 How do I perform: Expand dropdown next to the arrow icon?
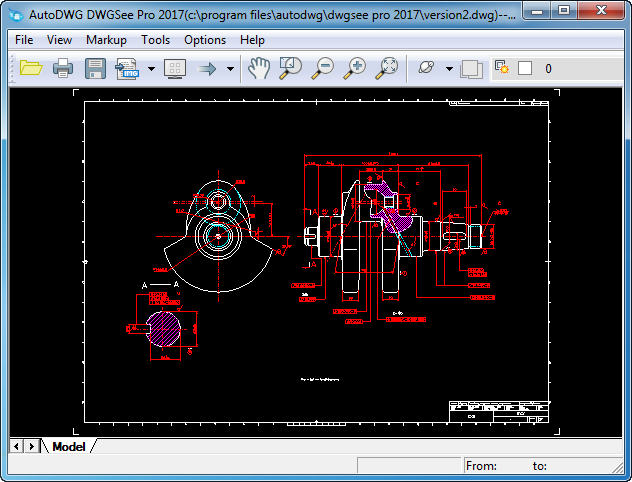click(230, 69)
